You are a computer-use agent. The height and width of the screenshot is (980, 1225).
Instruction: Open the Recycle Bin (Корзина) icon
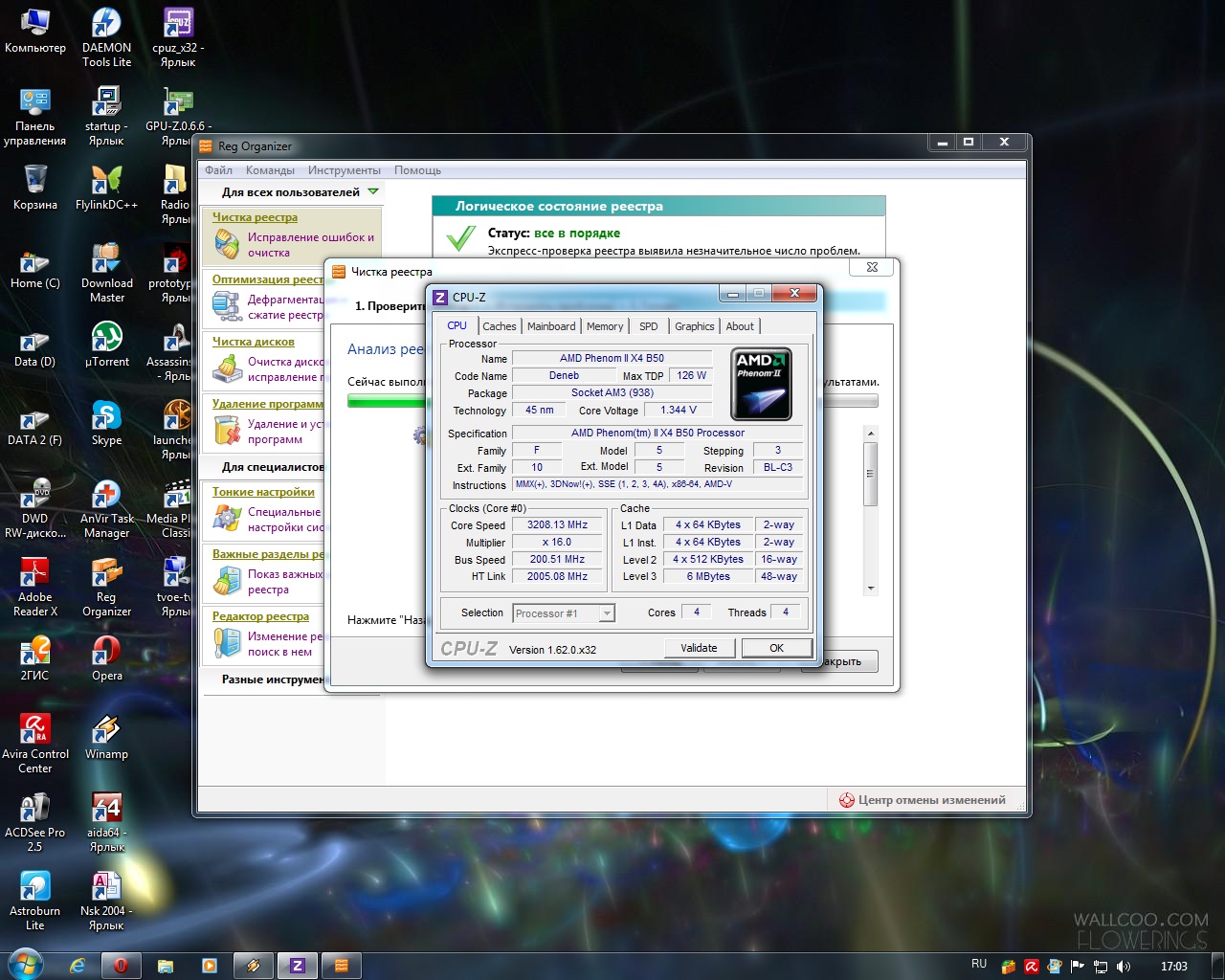tap(35, 181)
